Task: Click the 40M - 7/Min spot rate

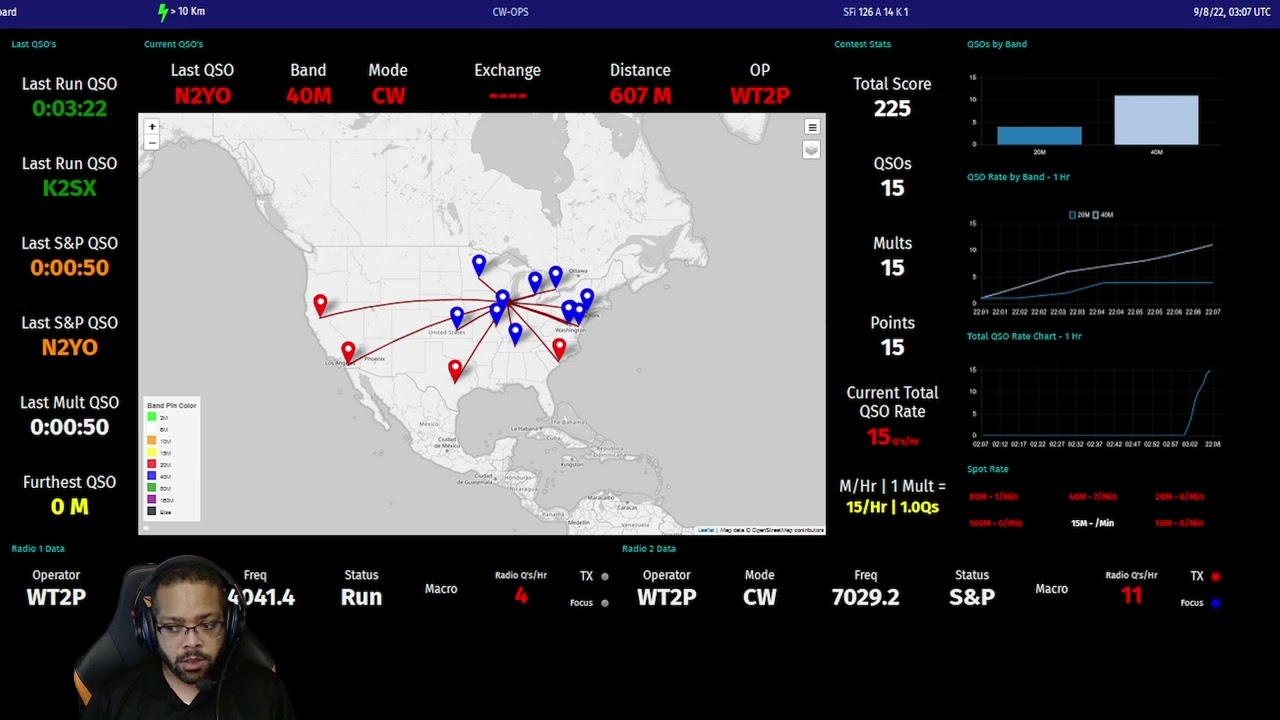Action: pos(1092,496)
